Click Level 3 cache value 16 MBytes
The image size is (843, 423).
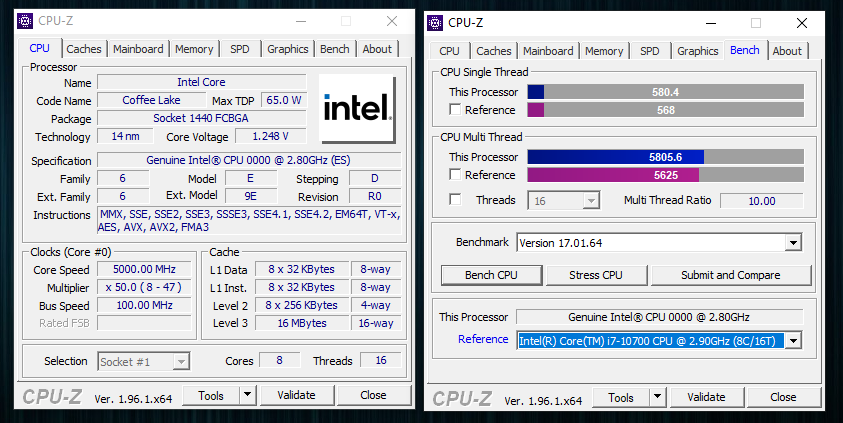click(x=302, y=323)
